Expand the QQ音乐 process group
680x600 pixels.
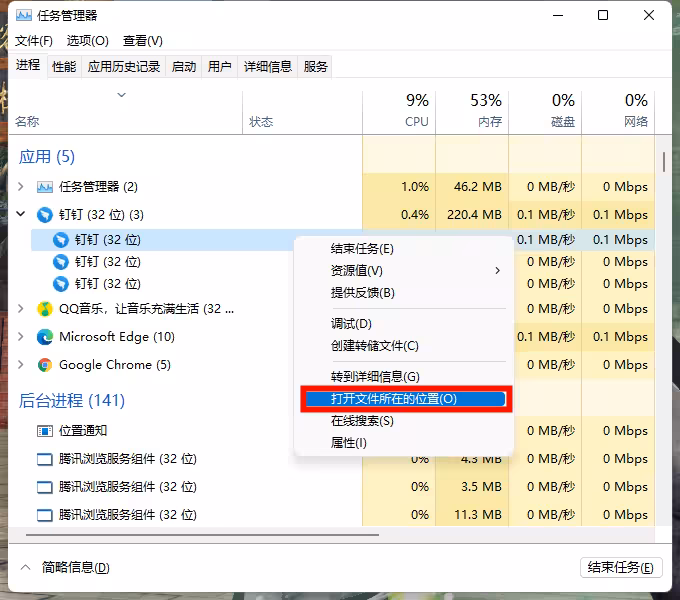(x=20, y=309)
